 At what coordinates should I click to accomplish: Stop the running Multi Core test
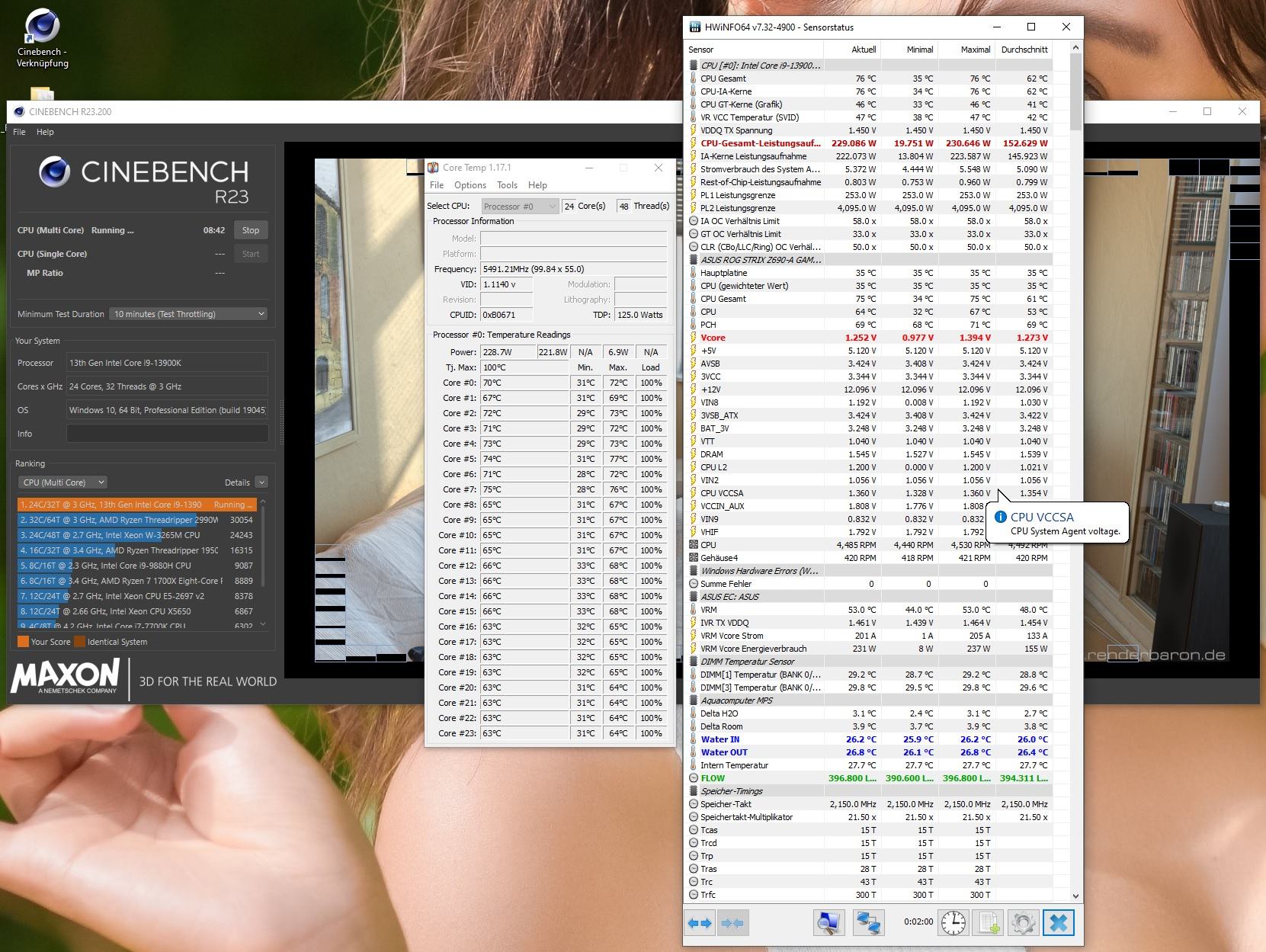[x=251, y=230]
